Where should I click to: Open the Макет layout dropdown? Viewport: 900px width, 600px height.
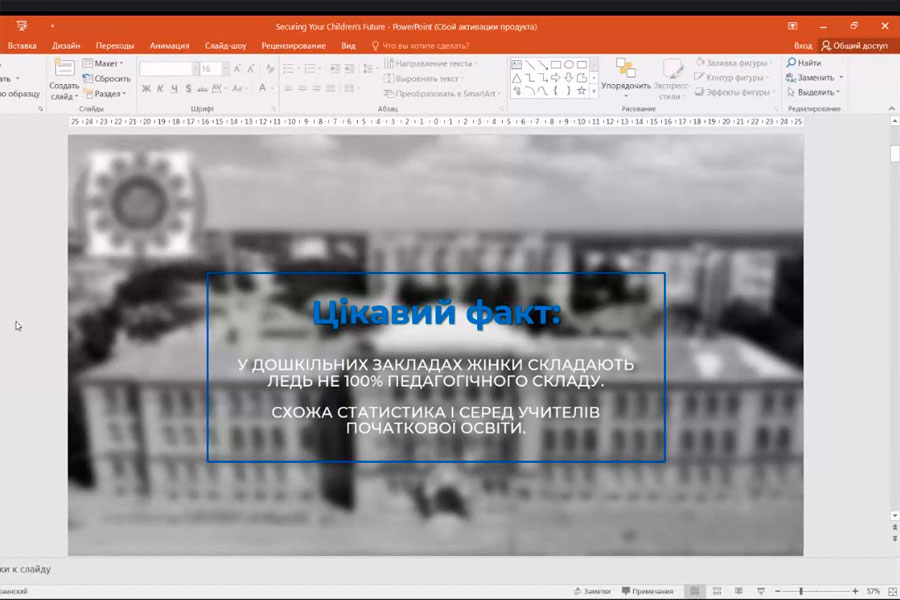[x=103, y=63]
